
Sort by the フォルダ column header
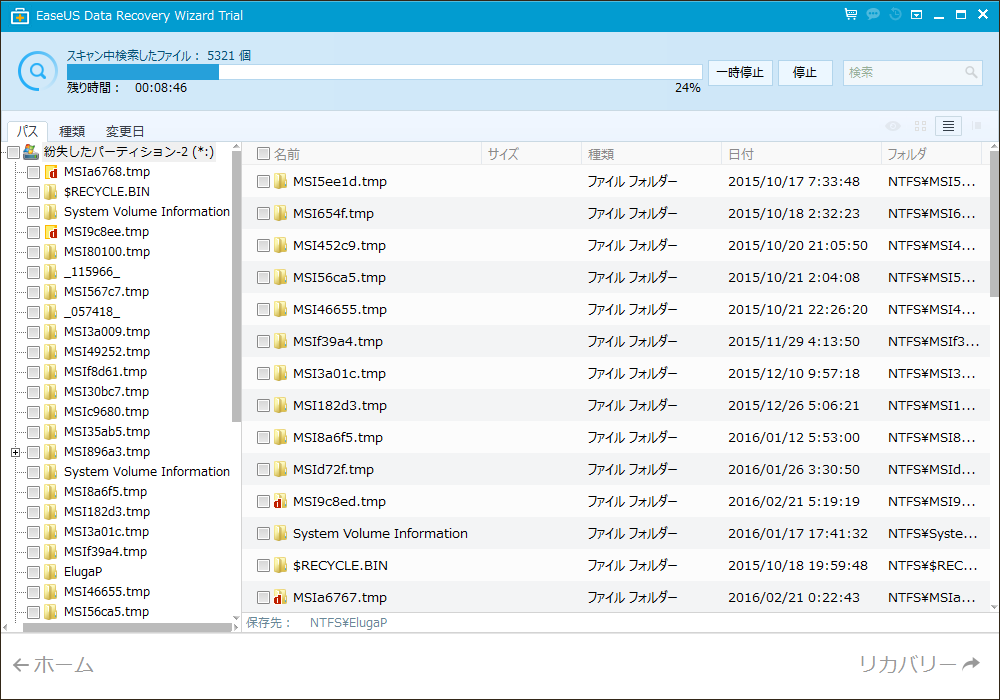click(931, 154)
